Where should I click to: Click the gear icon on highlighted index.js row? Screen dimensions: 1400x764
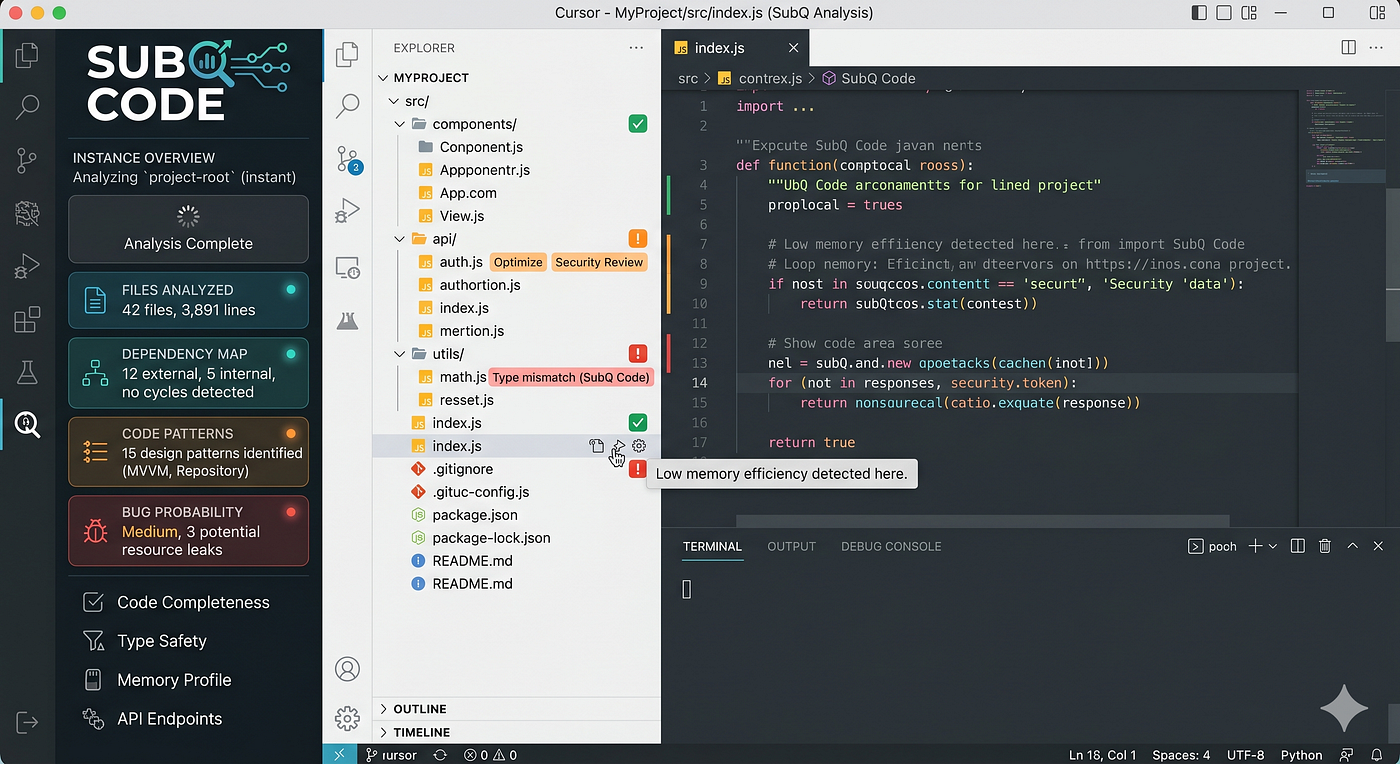point(639,446)
